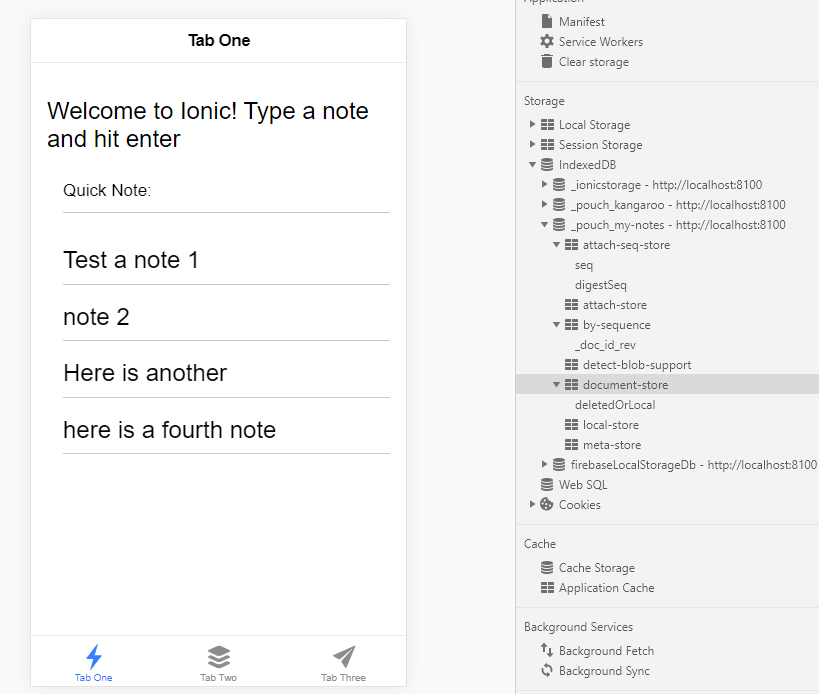Image resolution: width=819 pixels, height=694 pixels.
Task: Click the Web SQL database icon
Action: (x=547, y=485)
